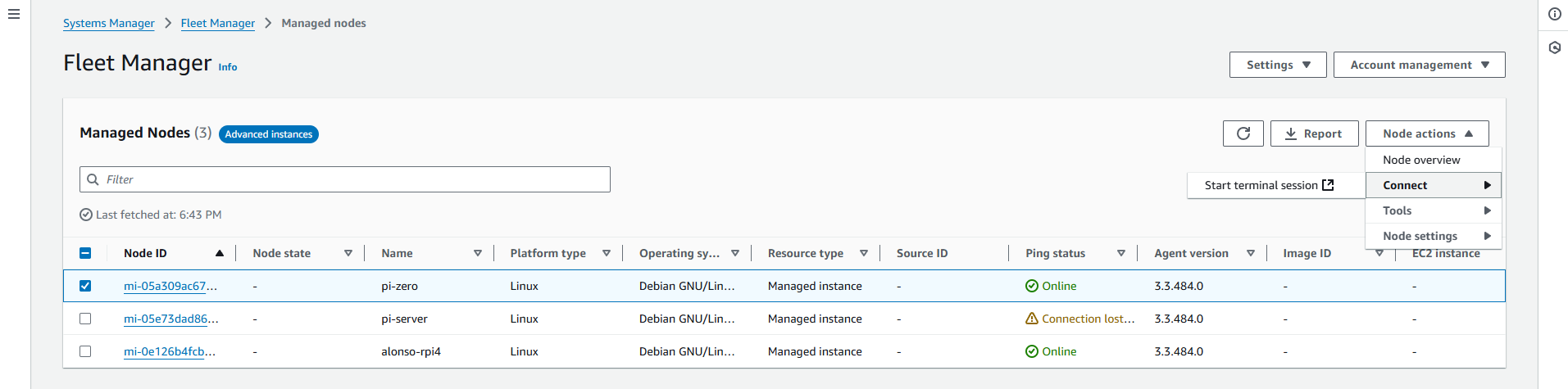Click the Online status icon for pi-zero
The width and height of the screenshot is (1568, 389).
point(1032,286)
